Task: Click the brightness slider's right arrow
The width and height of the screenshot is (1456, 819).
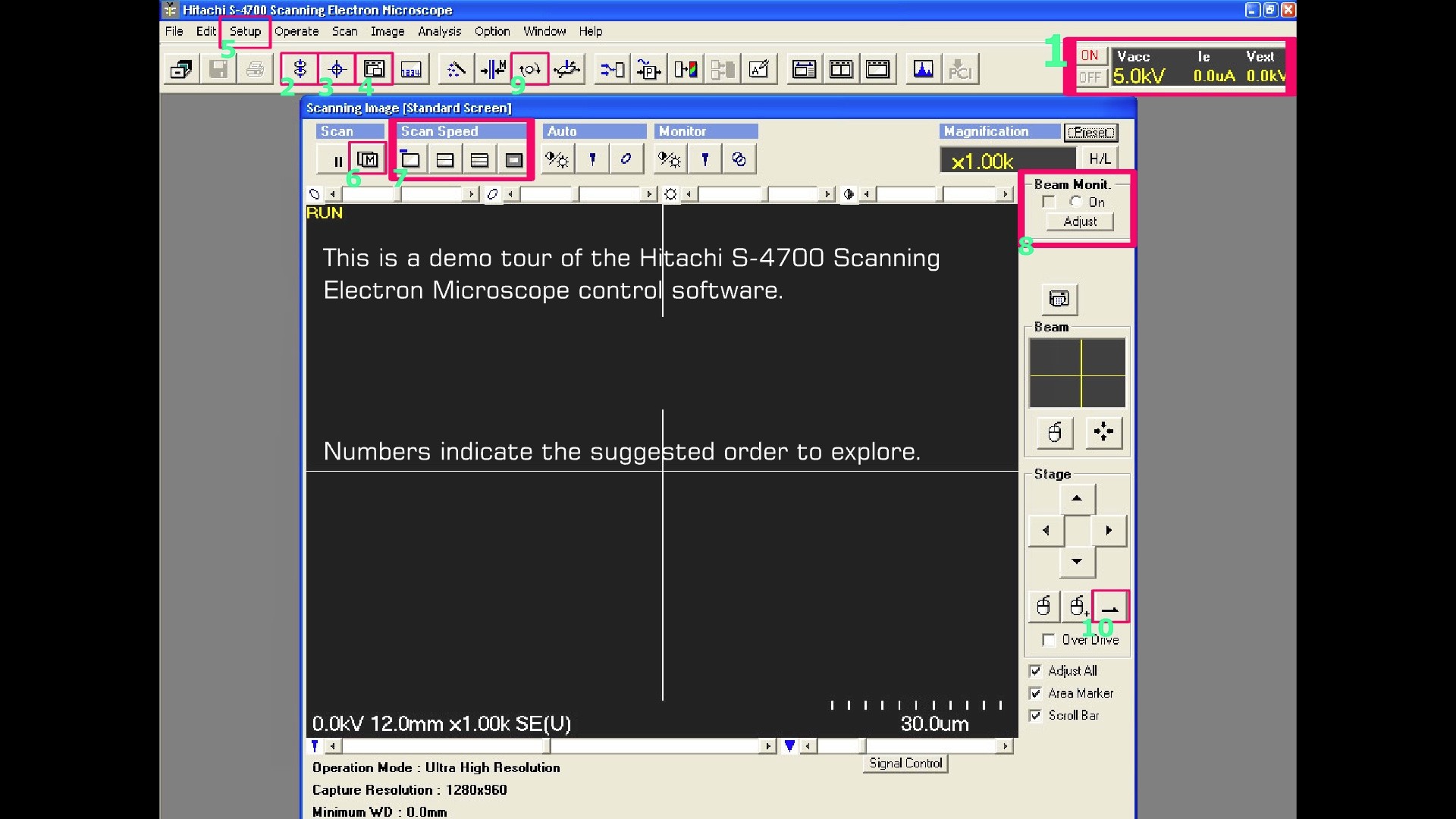Action: 827,194
